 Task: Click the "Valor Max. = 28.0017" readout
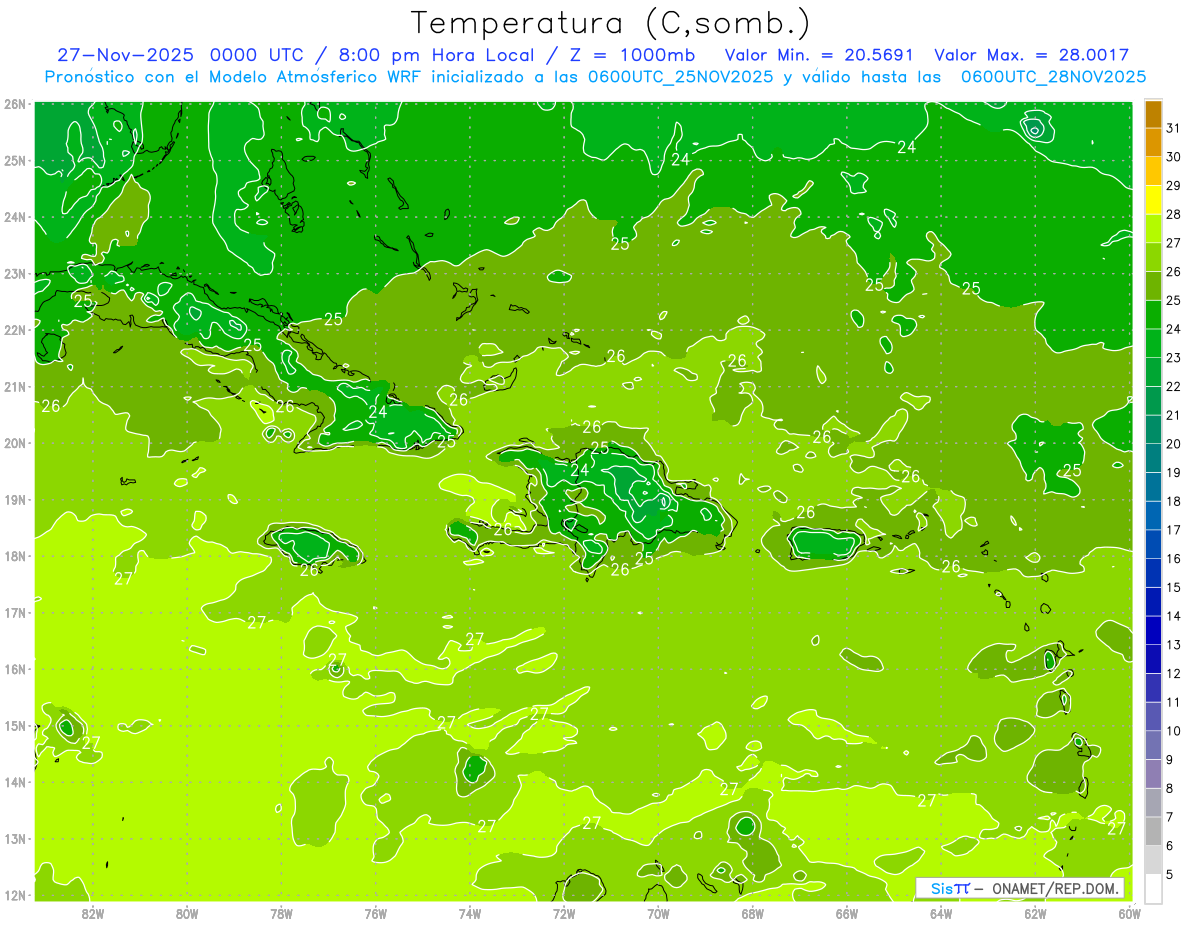[1031, 55]
